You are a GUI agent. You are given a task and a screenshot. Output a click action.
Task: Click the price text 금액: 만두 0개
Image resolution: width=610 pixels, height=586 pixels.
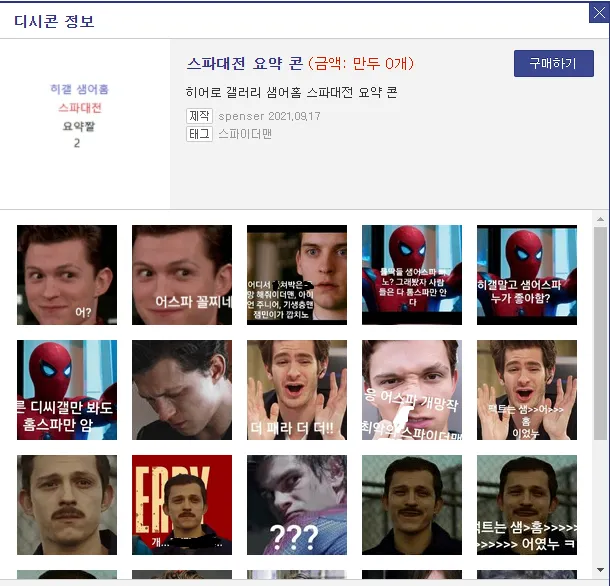[x=361, y=63]
